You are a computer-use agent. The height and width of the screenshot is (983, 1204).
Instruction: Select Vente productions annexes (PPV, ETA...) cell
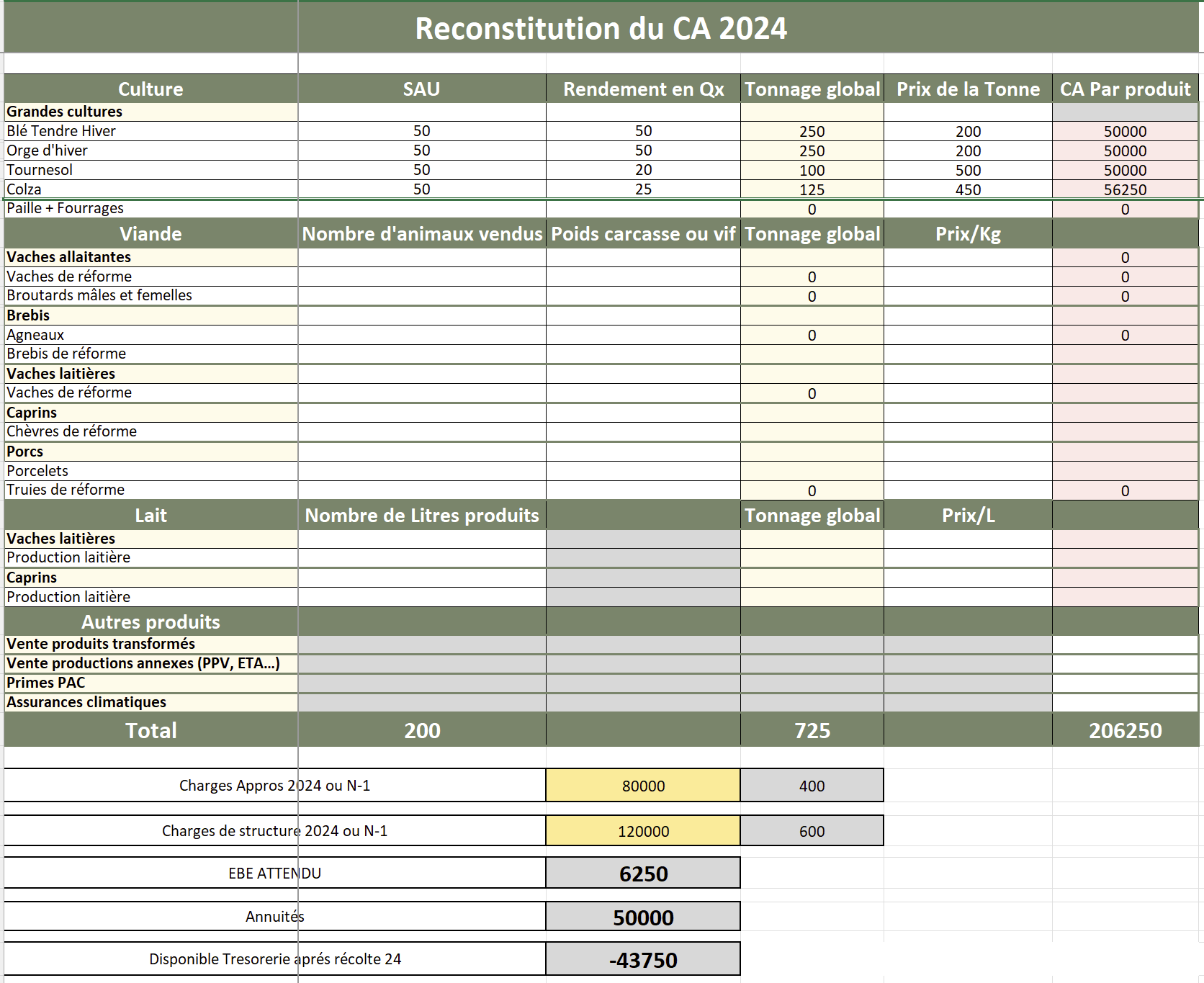click(x=150, y=664)
